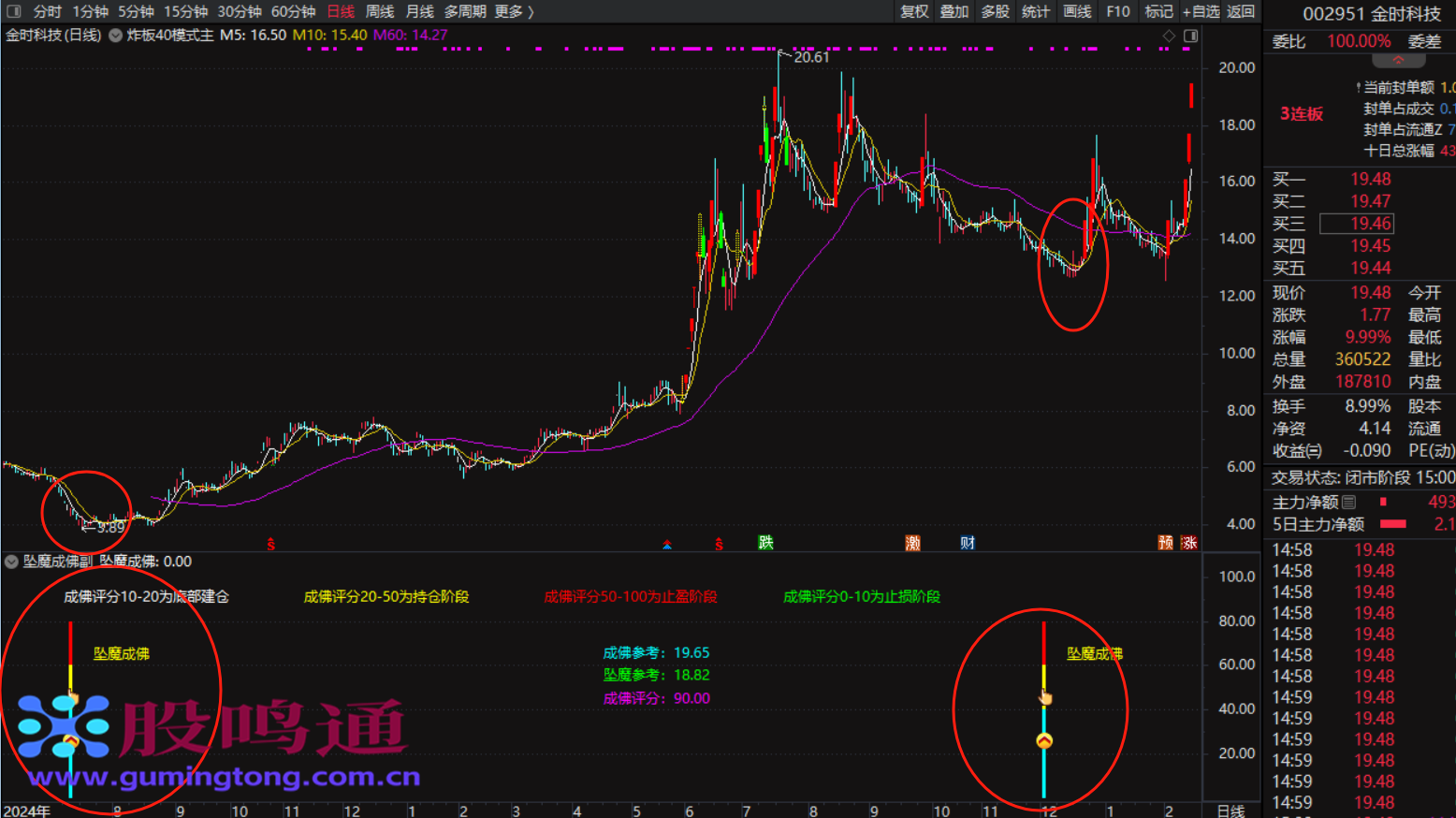The height and width of the screenshot is (818, 1456).
Task: Enable 叠加 overlay mode
Action: tap(954, 11)
